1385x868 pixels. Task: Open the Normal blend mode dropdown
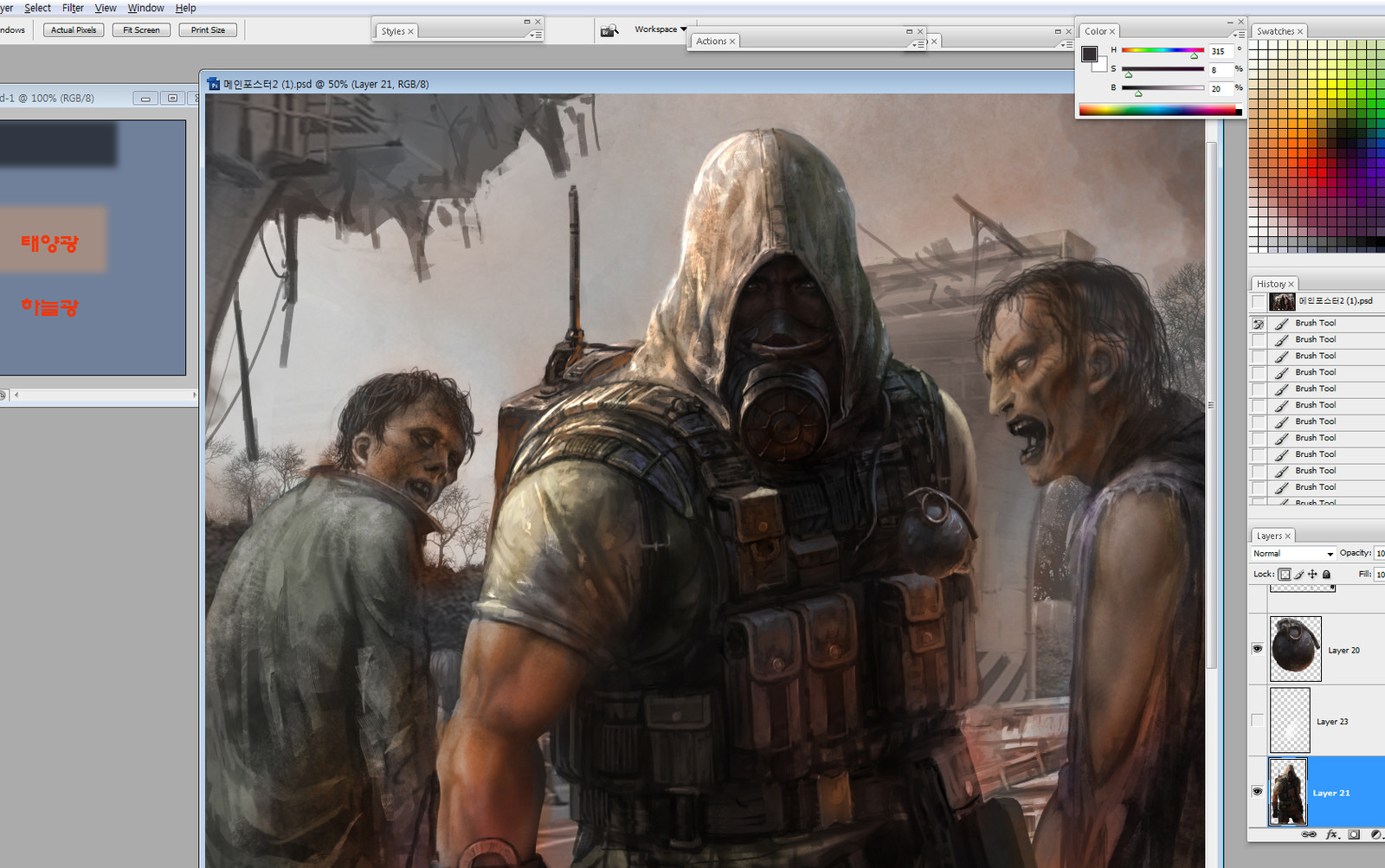(1293, 554)
